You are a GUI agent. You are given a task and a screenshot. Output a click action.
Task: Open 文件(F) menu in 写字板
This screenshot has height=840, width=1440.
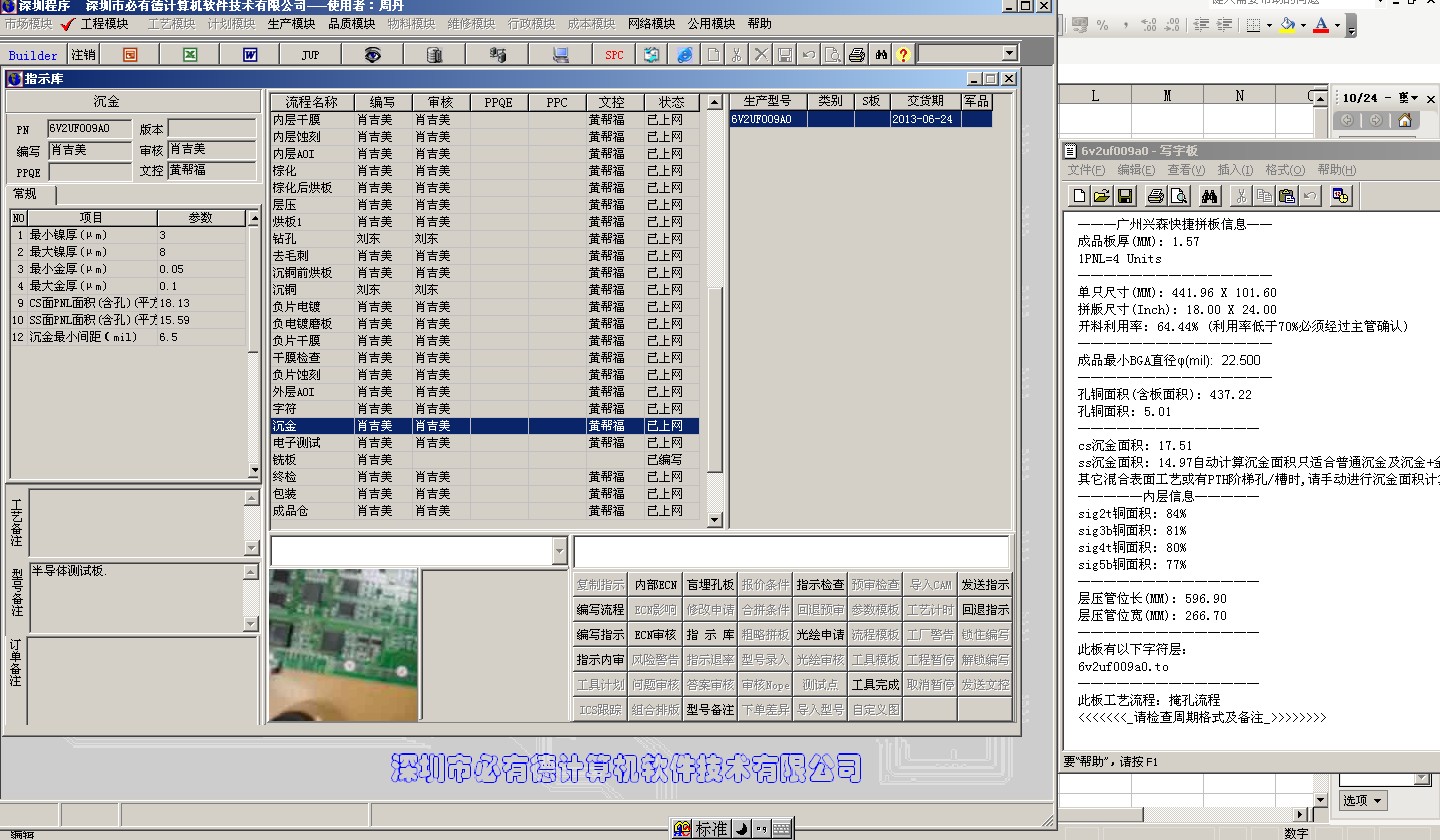1086,170
